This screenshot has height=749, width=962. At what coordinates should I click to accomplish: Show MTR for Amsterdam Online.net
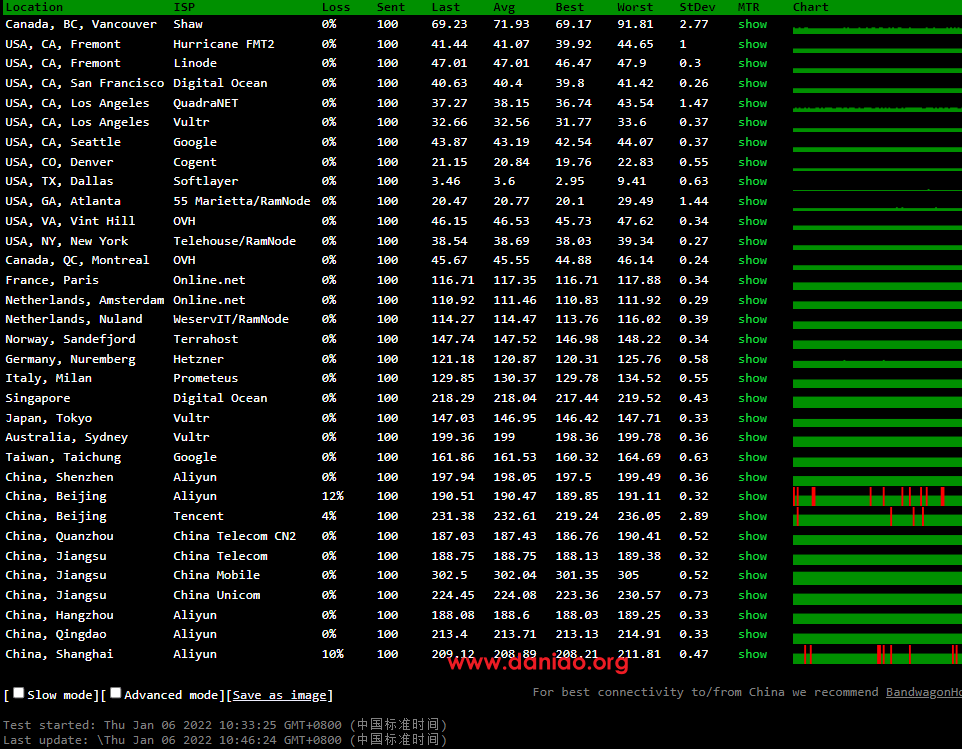(752, 300)
